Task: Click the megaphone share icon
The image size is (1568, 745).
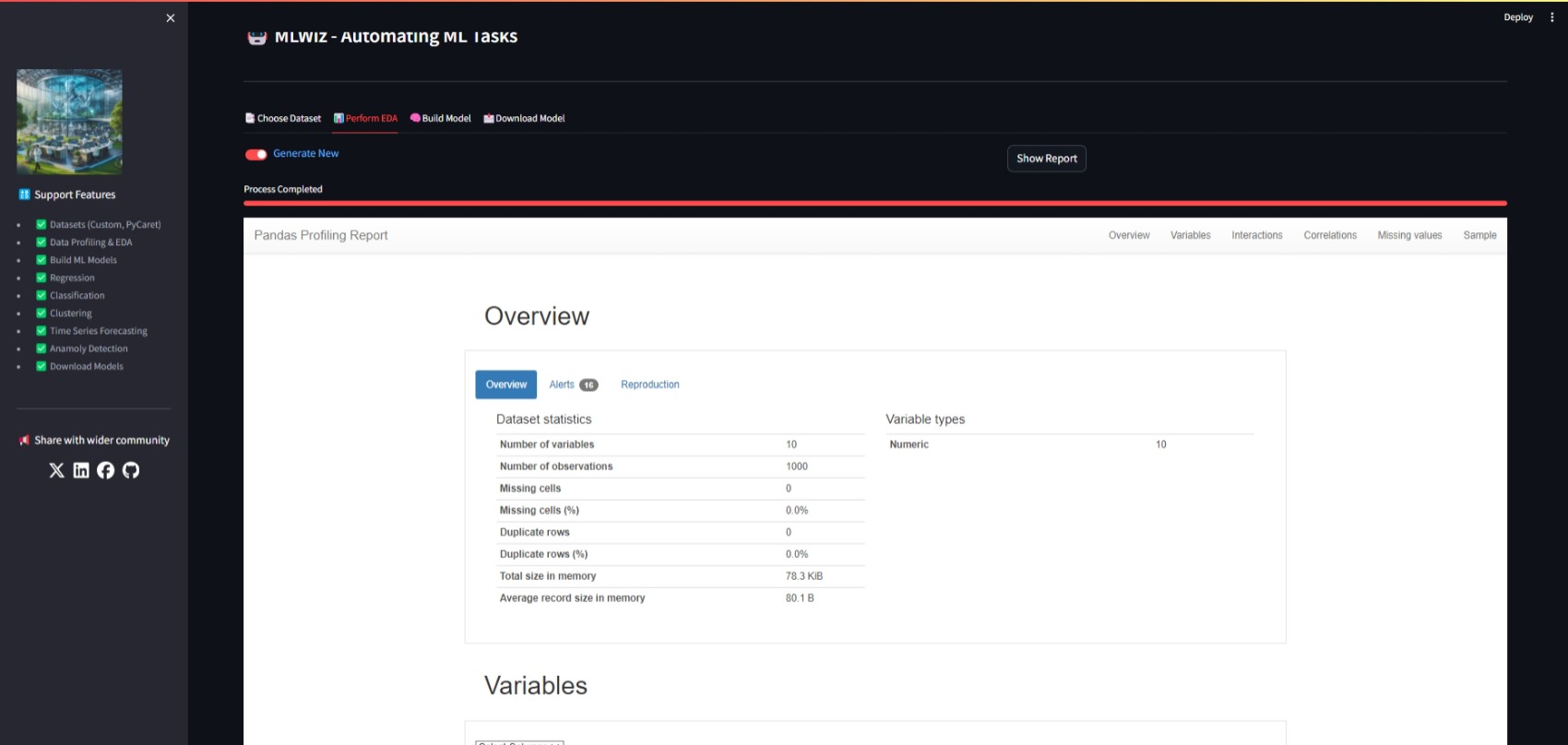Action: click(24, 440)
